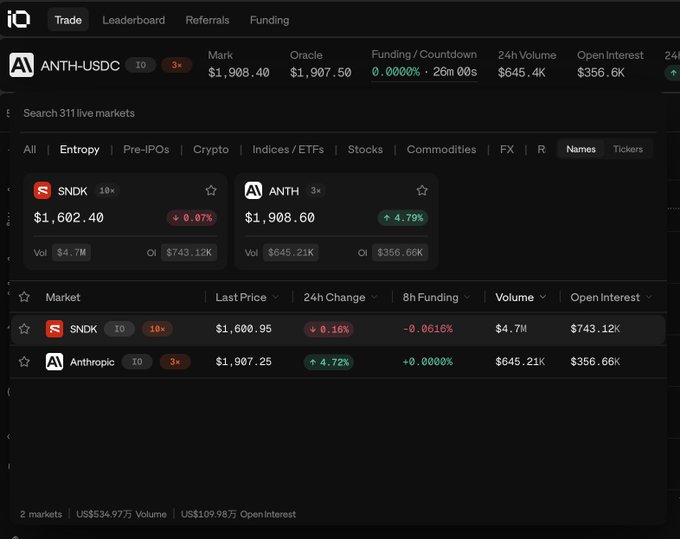Screen dimensions: 680x539
Task: Click the US$109.98万 Open Interest footer total
Action: point(238,514)
